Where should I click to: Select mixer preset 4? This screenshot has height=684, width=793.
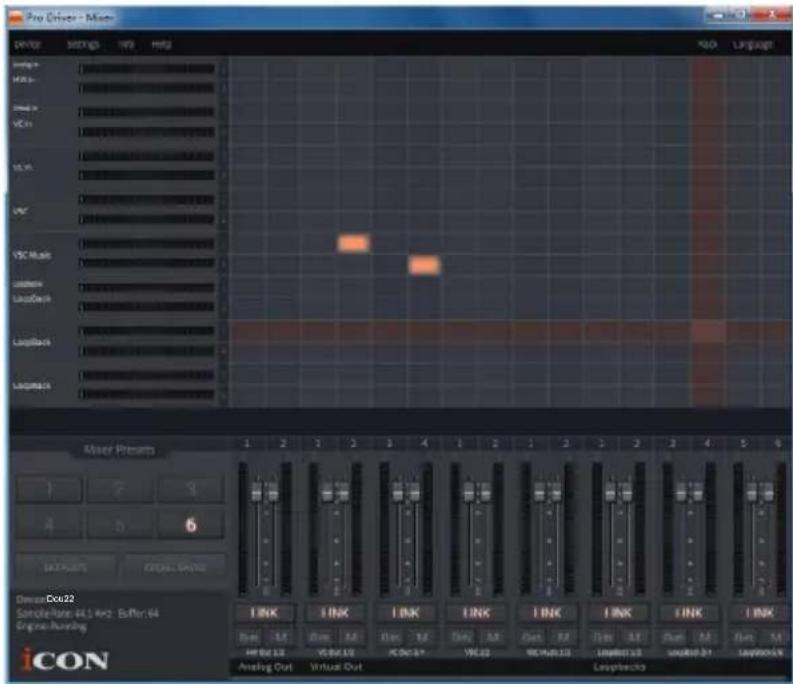[x=49, y=525]
